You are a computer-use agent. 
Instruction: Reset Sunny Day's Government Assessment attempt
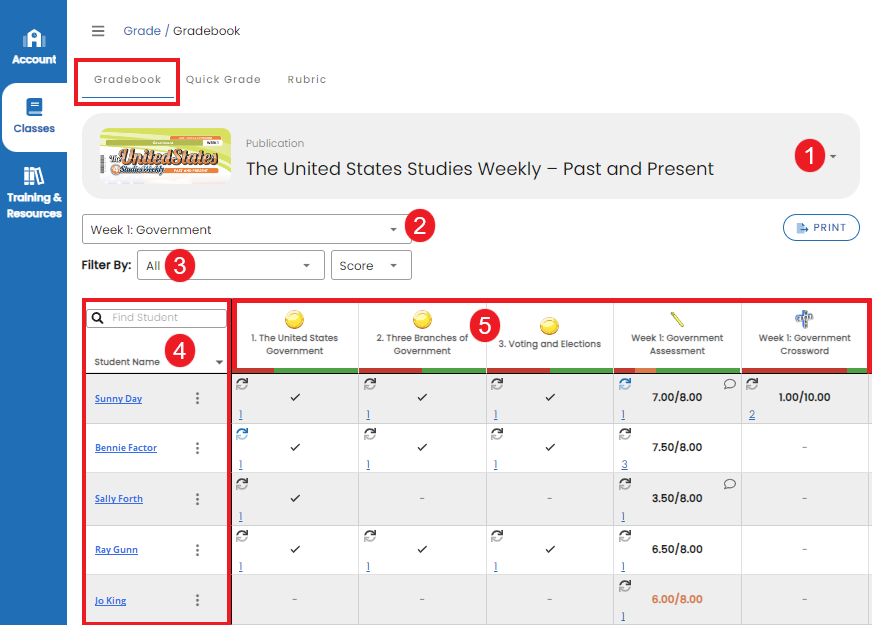(625, 384)
